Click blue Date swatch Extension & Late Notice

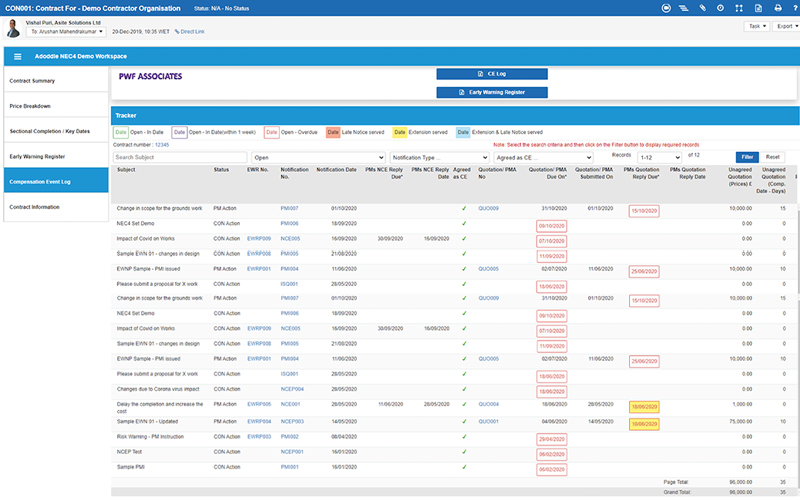coord(463,132)
